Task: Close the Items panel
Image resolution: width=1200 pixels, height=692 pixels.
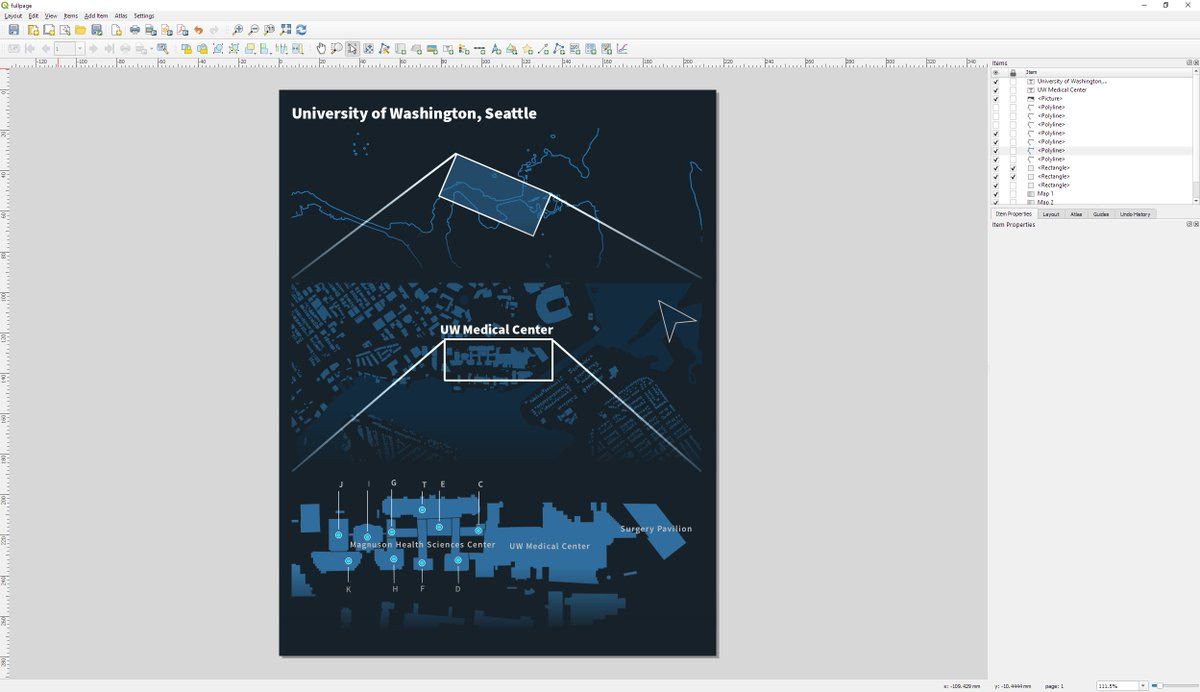Action: (x=1195, y=63)
